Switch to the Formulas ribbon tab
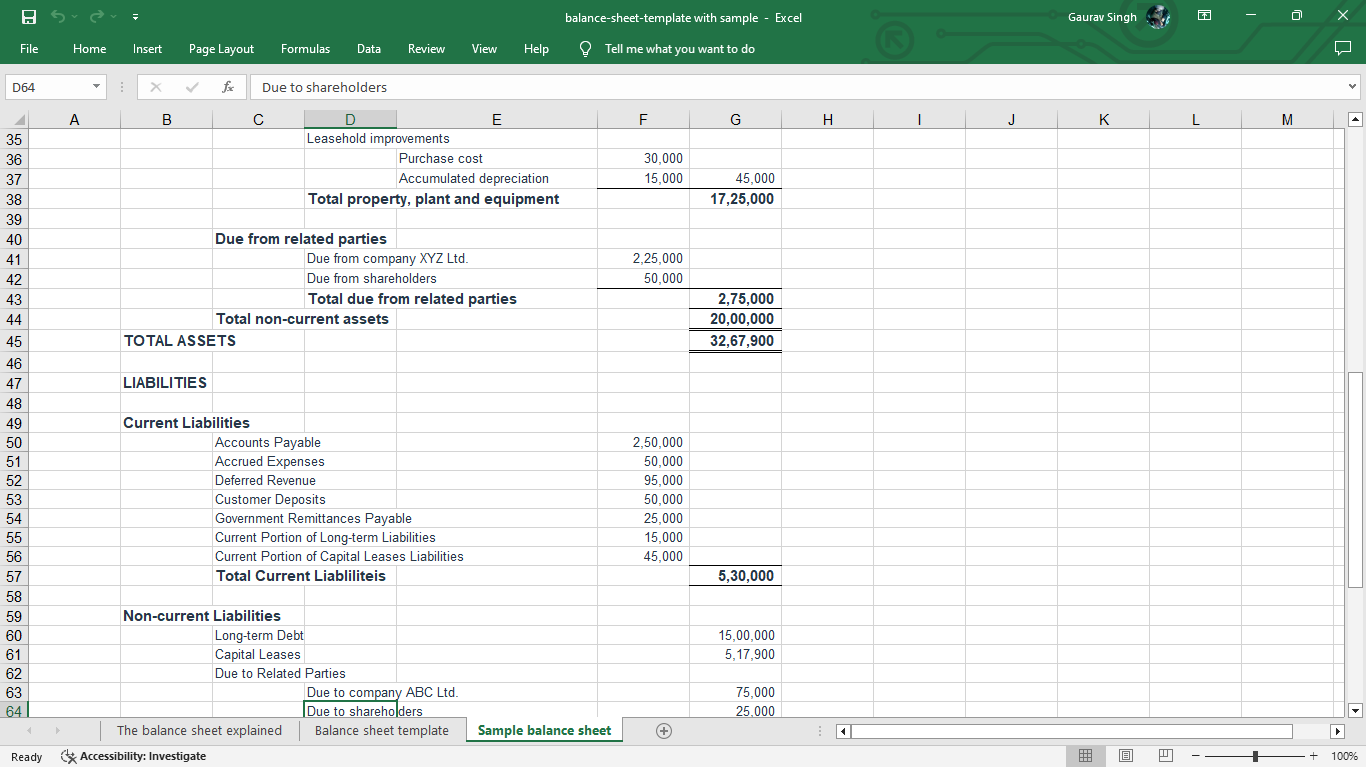1366x768 pixels. click(x=305, y=48)
